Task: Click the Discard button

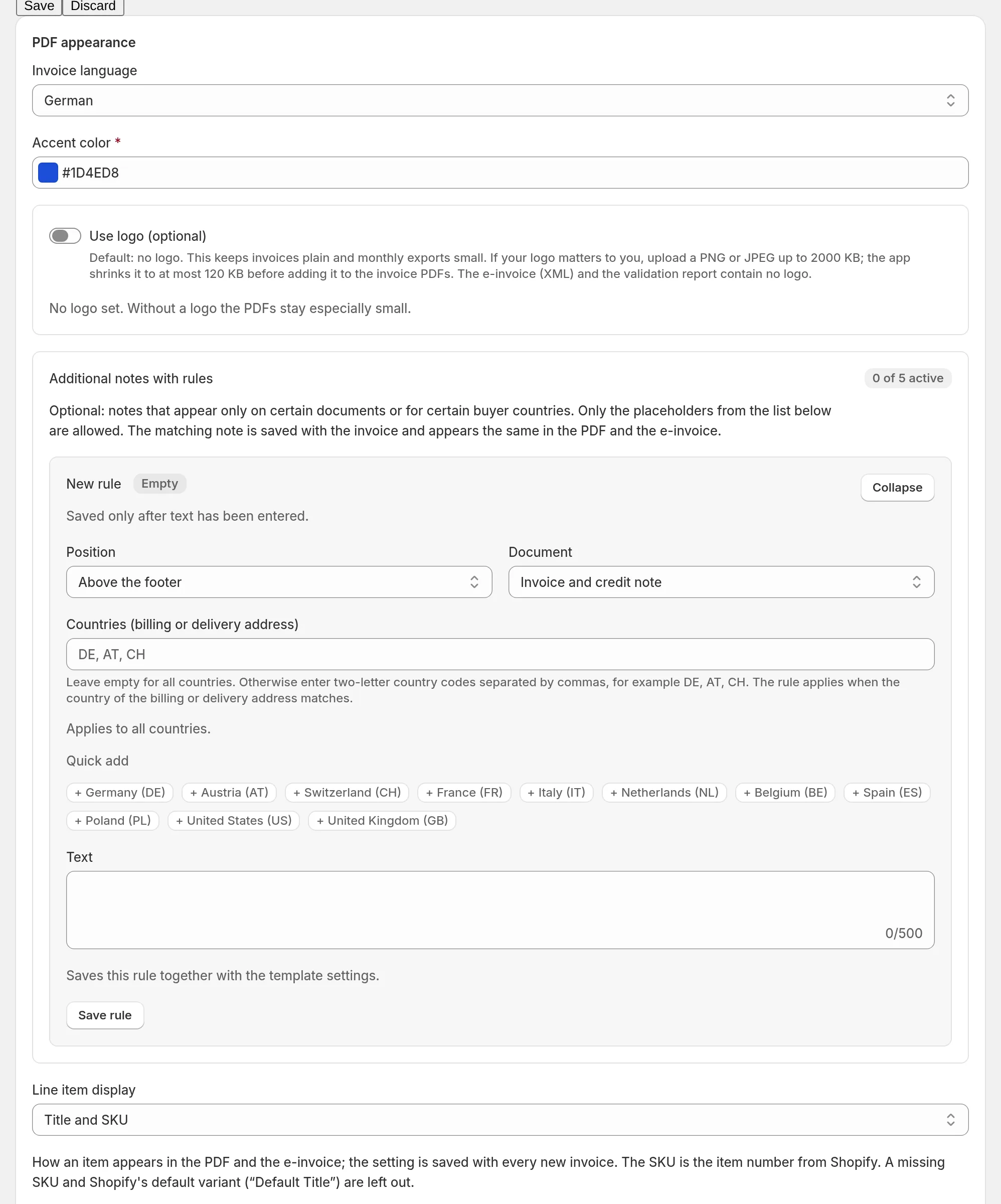Action: tap(93, 7)
